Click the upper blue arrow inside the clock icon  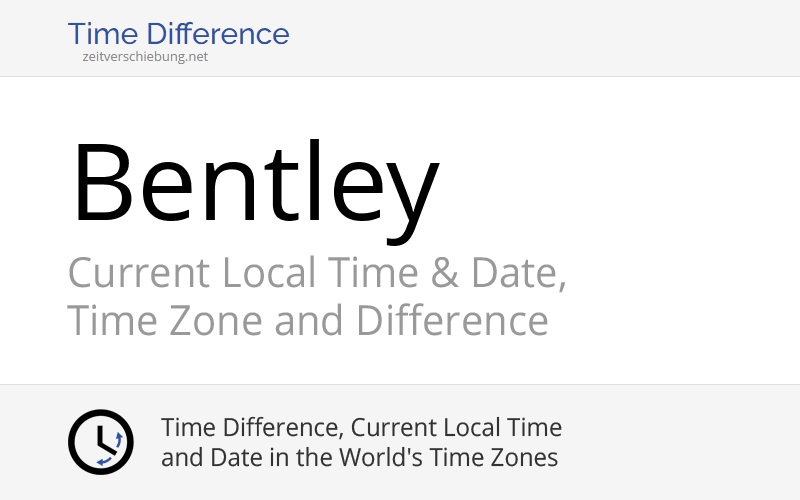[x=119, y=440]
